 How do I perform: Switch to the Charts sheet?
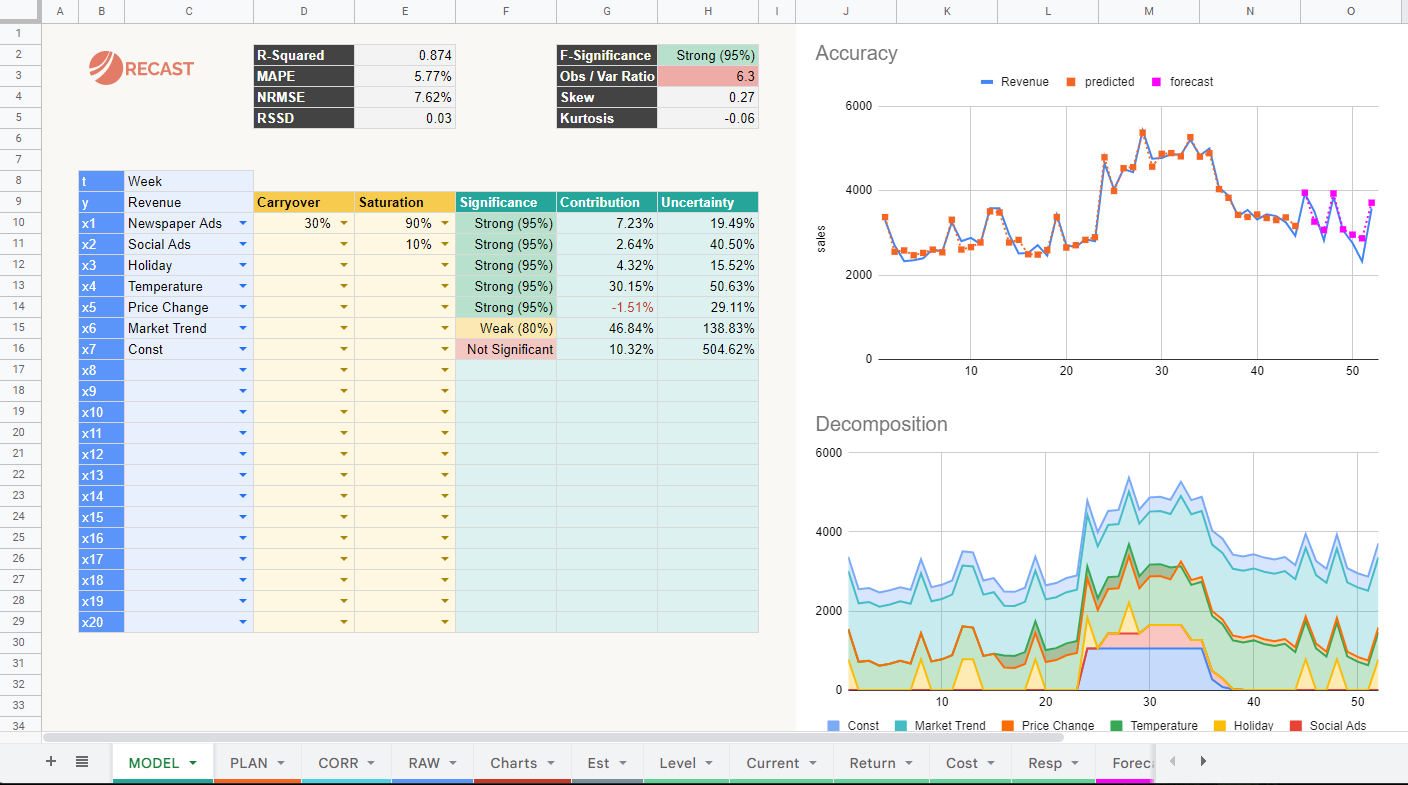[514, 761]
